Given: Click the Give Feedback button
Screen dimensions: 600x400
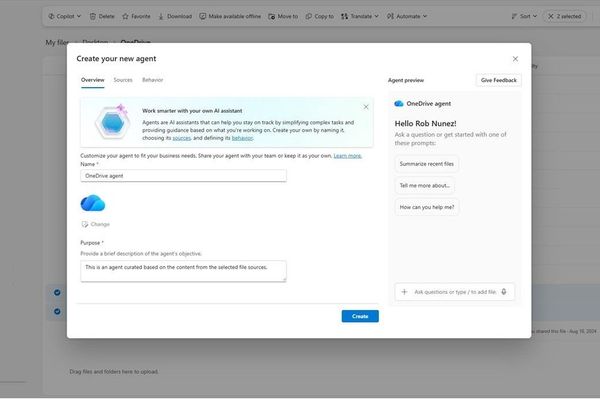Looking at the screenshot, I should 499,80.
